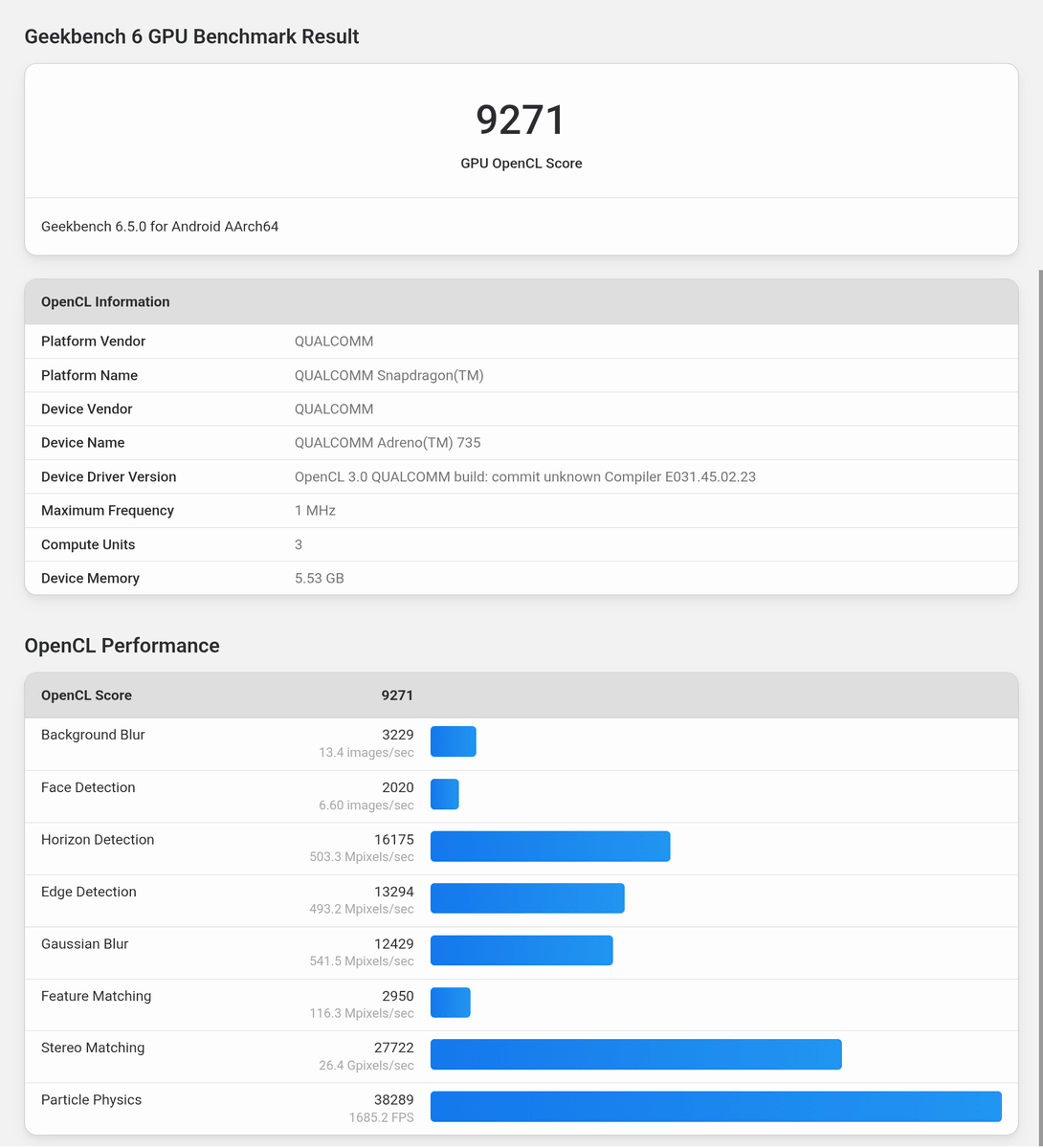This screenshot has height=1148, width=1043.
Task: Click the Device Memory 5.53 GB value
Action: [x=320, y=578]
